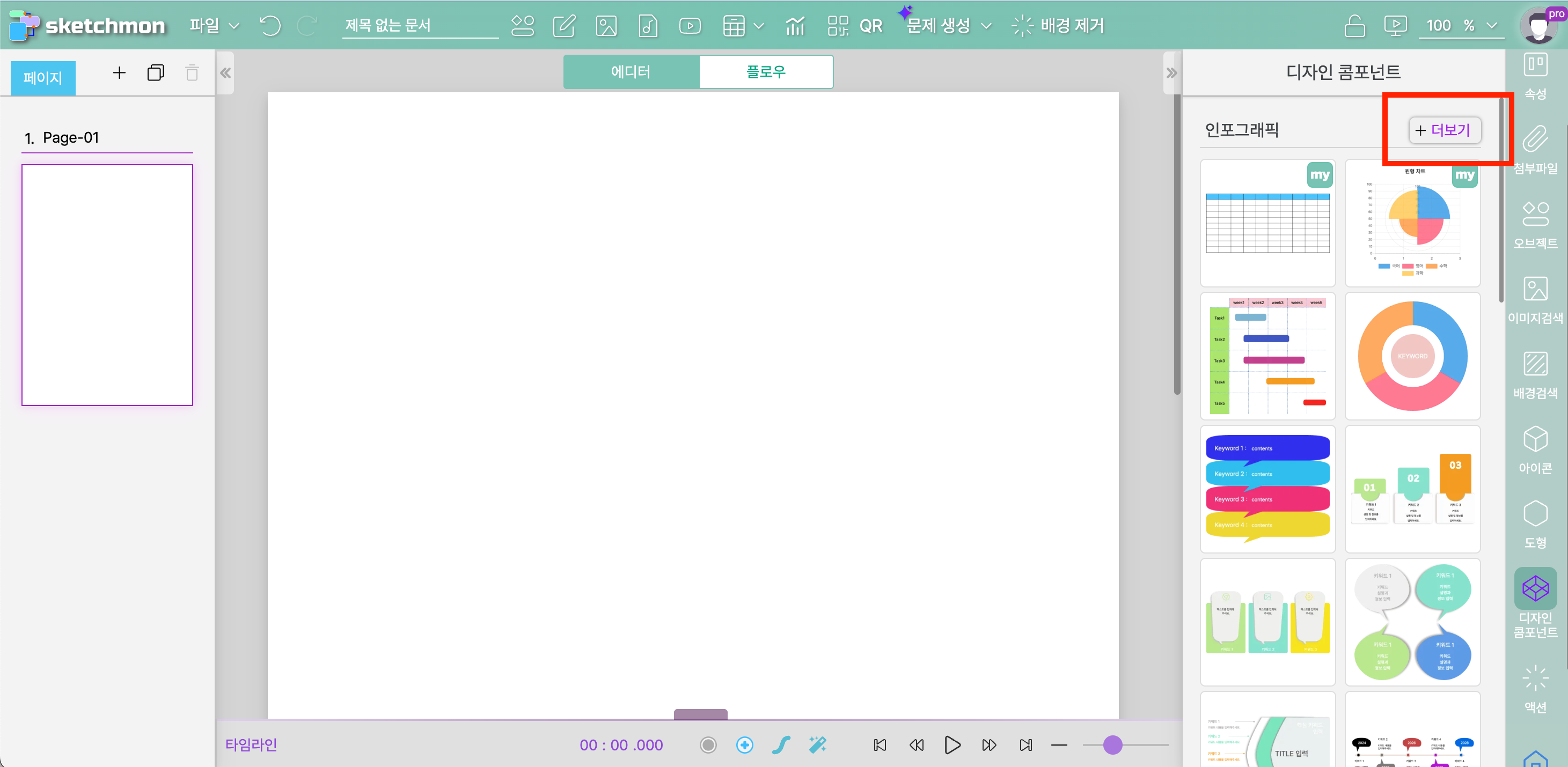Toggle the timeline record button
Viewport: 1568px width, 767px height.
708,744
